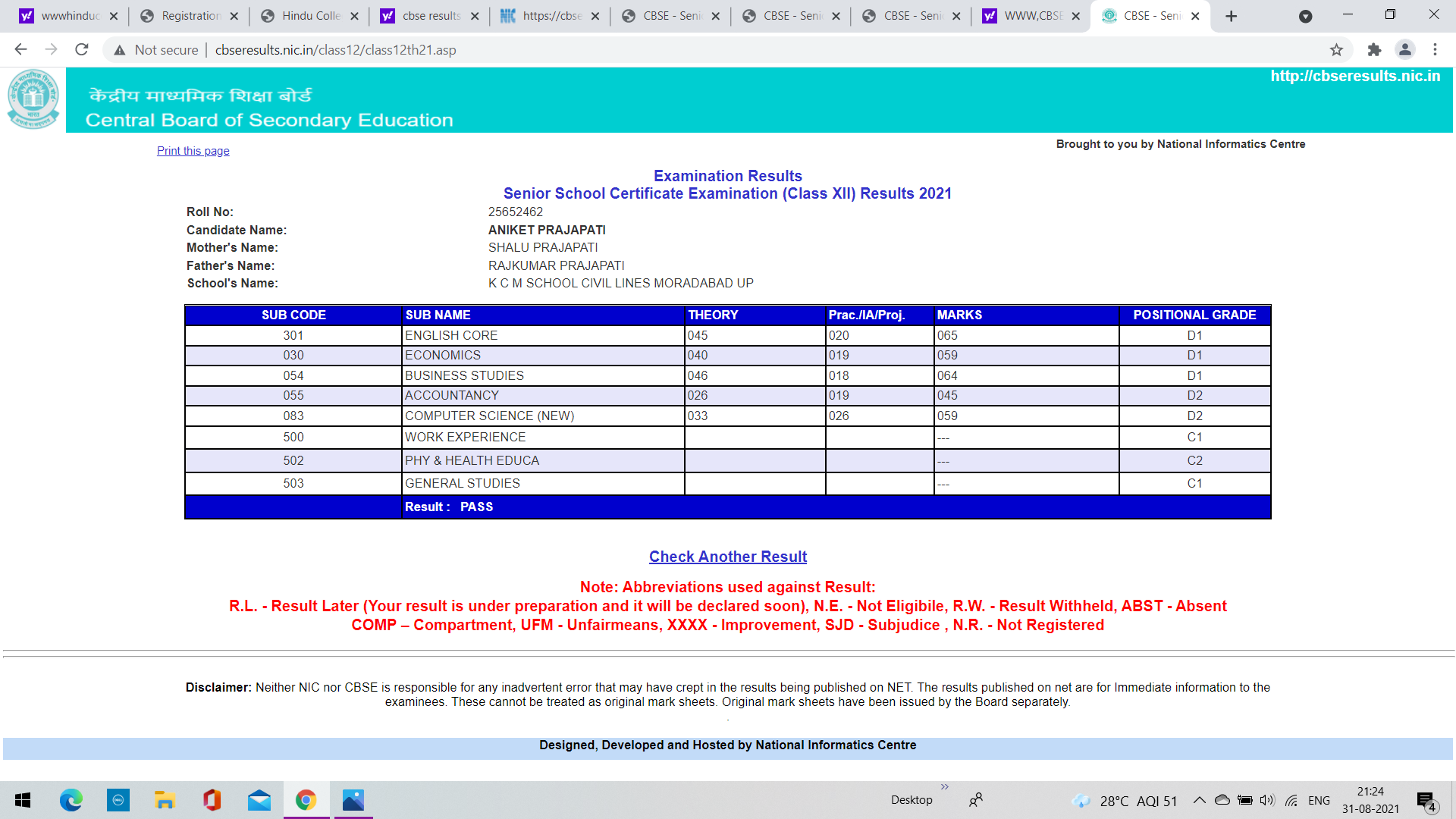Click Desktop toolbar label in taskbar

912,800
